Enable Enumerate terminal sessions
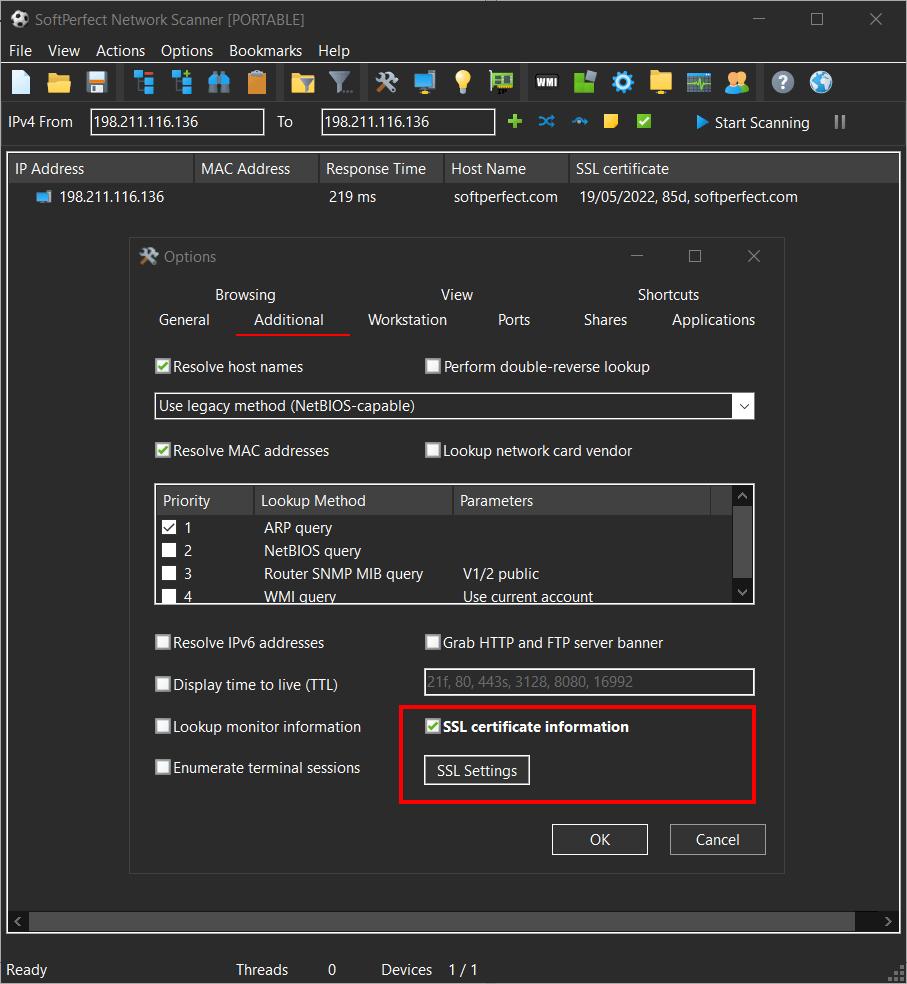 [163, 767]
